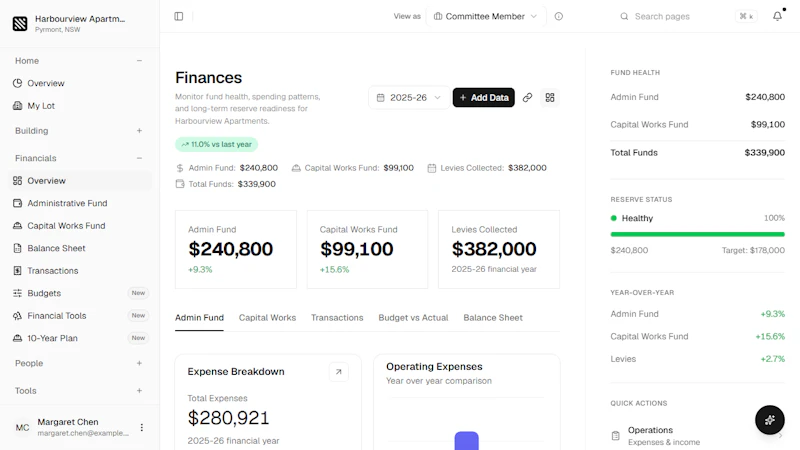Open Budgets in sidebar

(80, 293)
